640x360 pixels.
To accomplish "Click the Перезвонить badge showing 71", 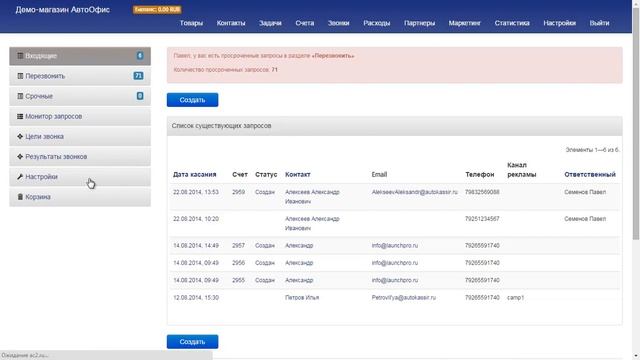I will click(138, 76).
